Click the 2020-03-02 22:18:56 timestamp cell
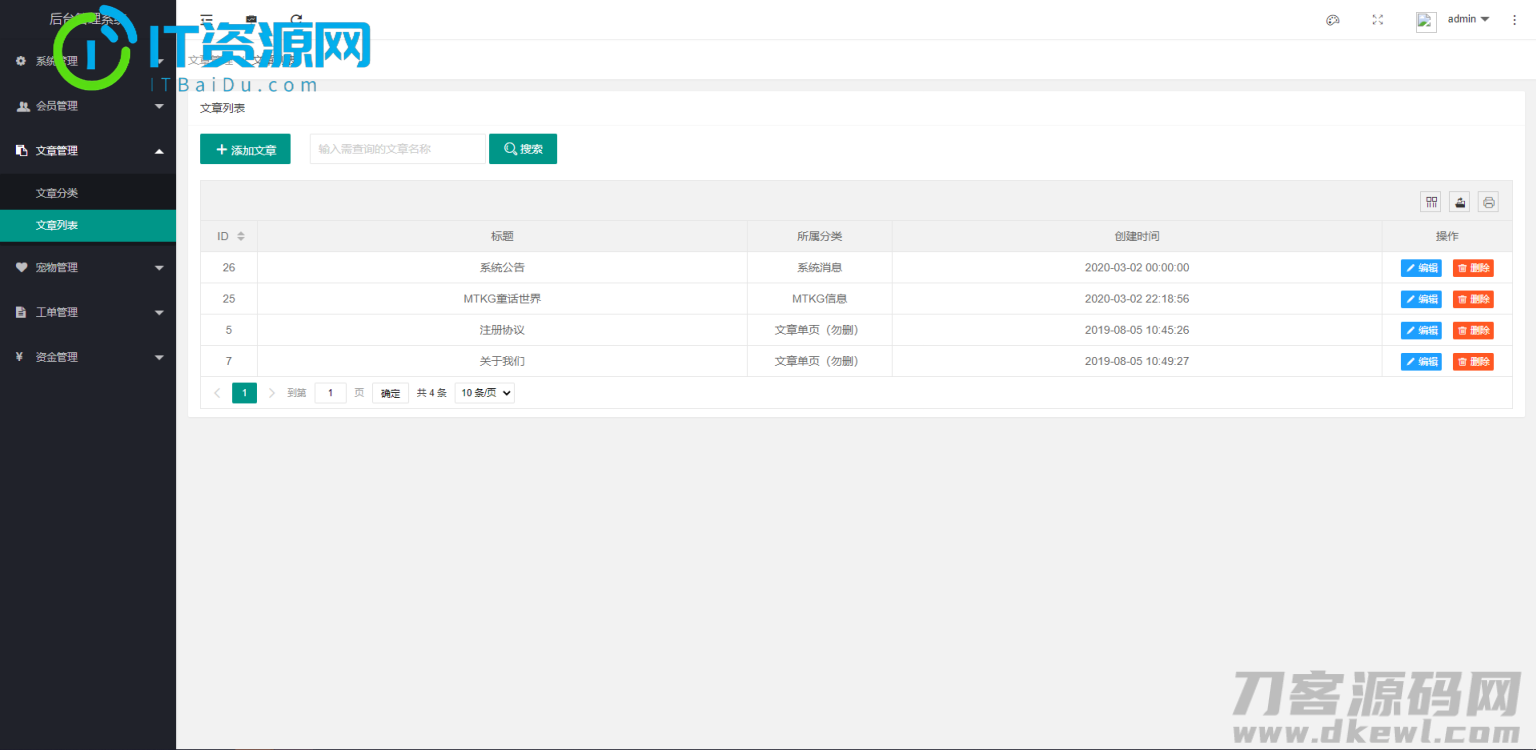Screen dimensions: 1536x750 click(1137, 299)
